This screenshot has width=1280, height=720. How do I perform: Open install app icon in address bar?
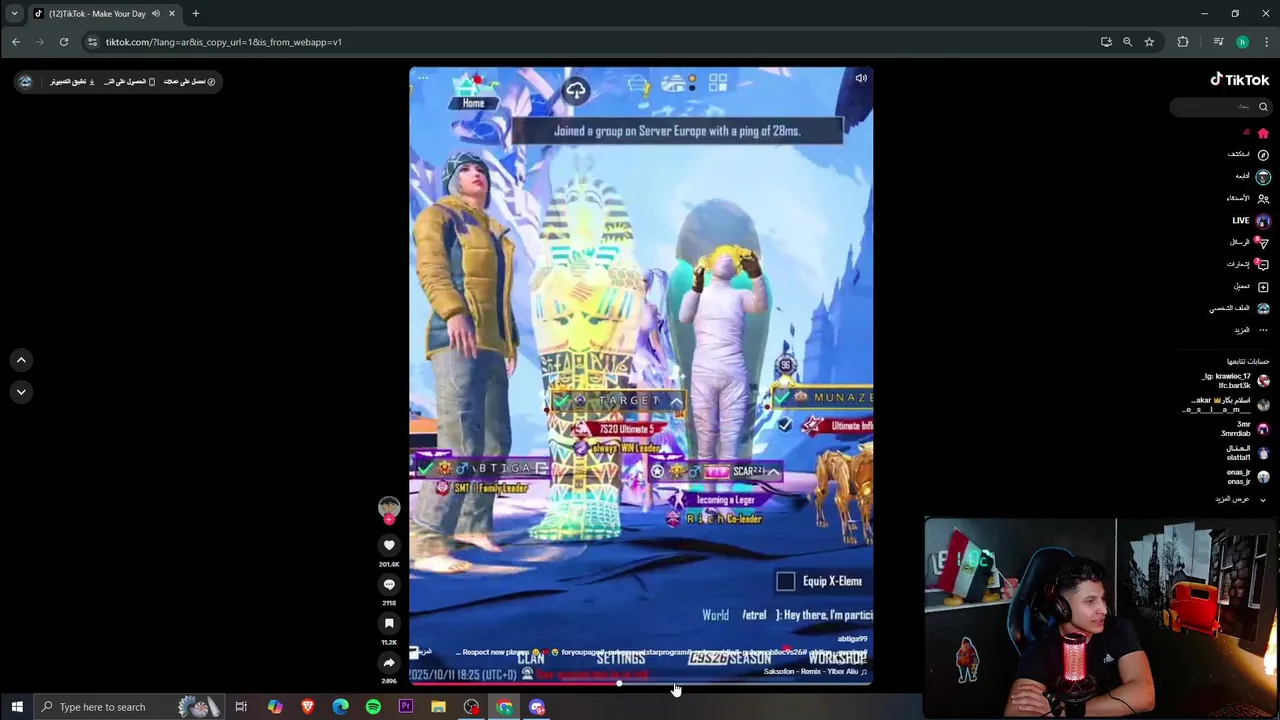click(1106, 42)
